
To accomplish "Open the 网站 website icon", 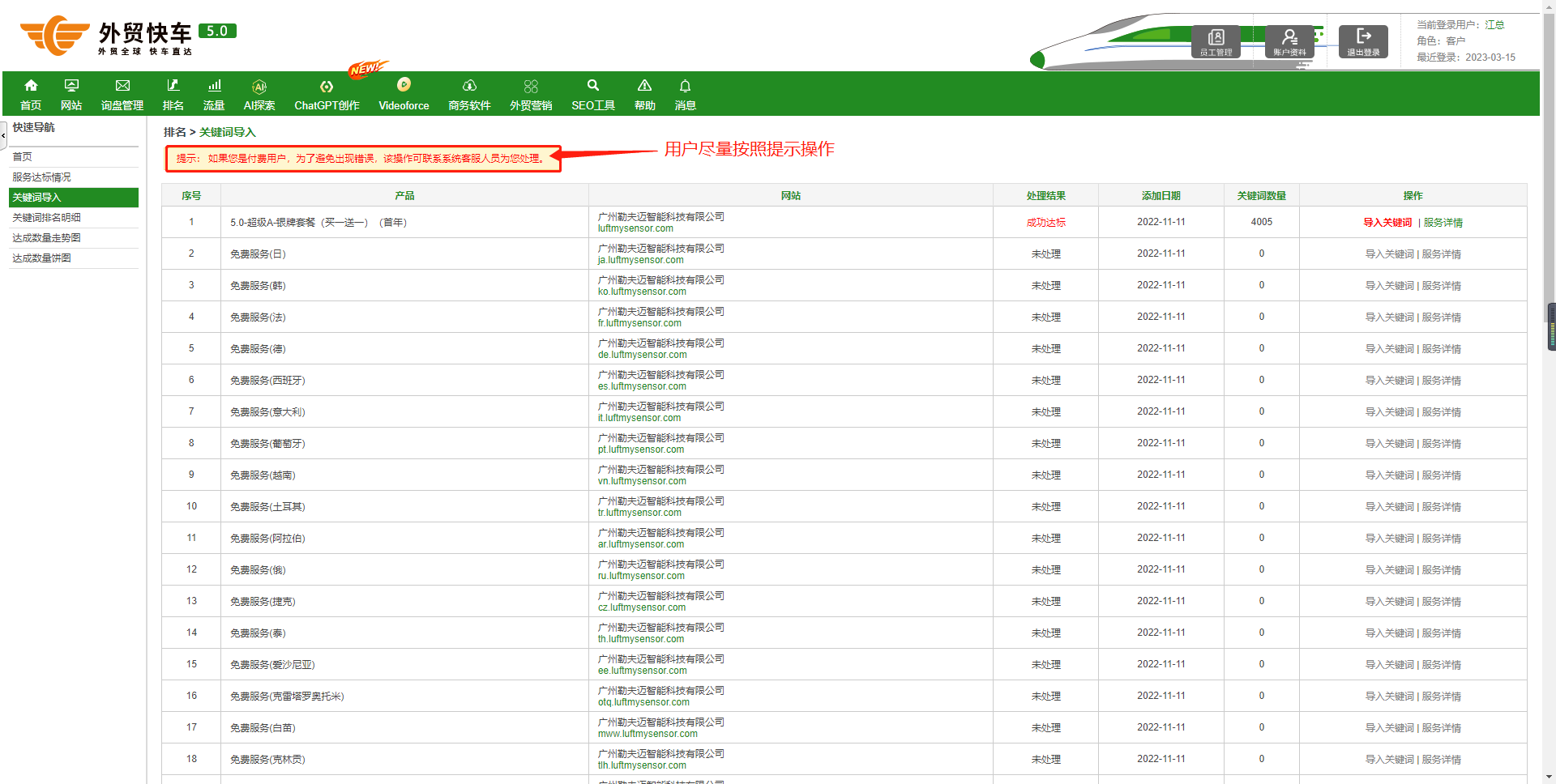I will coord(71,86).
